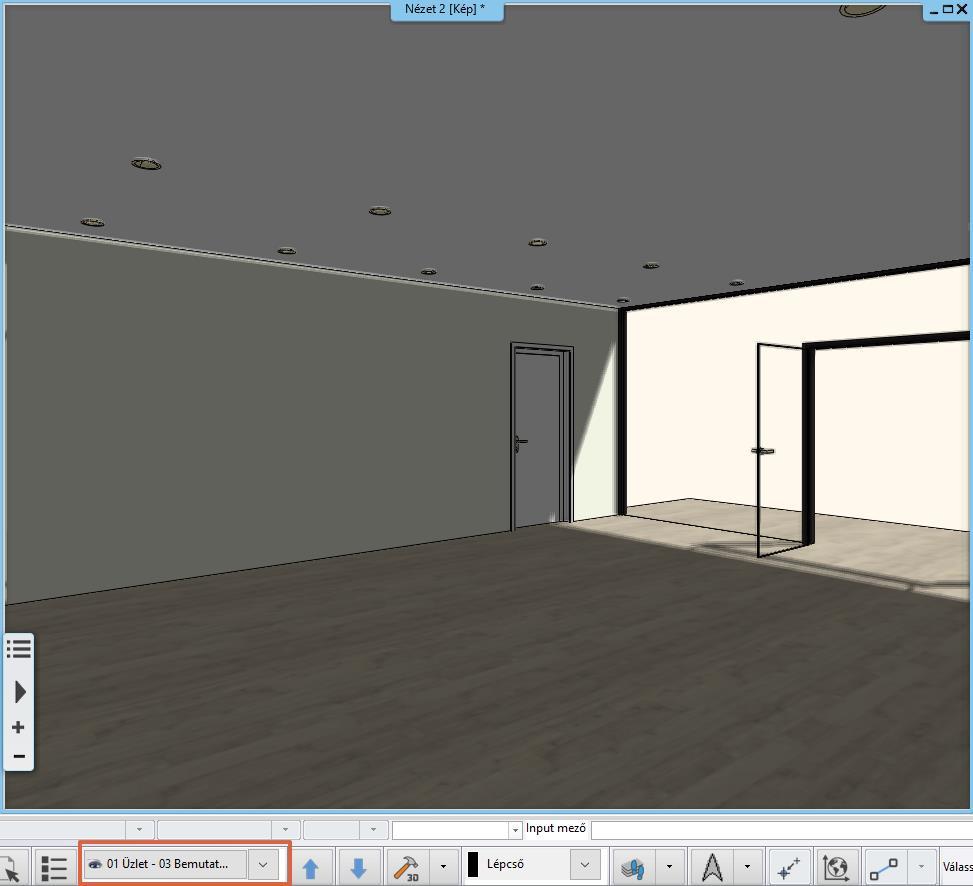The image size is (973, 886).
Task: Open the dropdown left of Input mező label
Action: click(x=515, y=830)
